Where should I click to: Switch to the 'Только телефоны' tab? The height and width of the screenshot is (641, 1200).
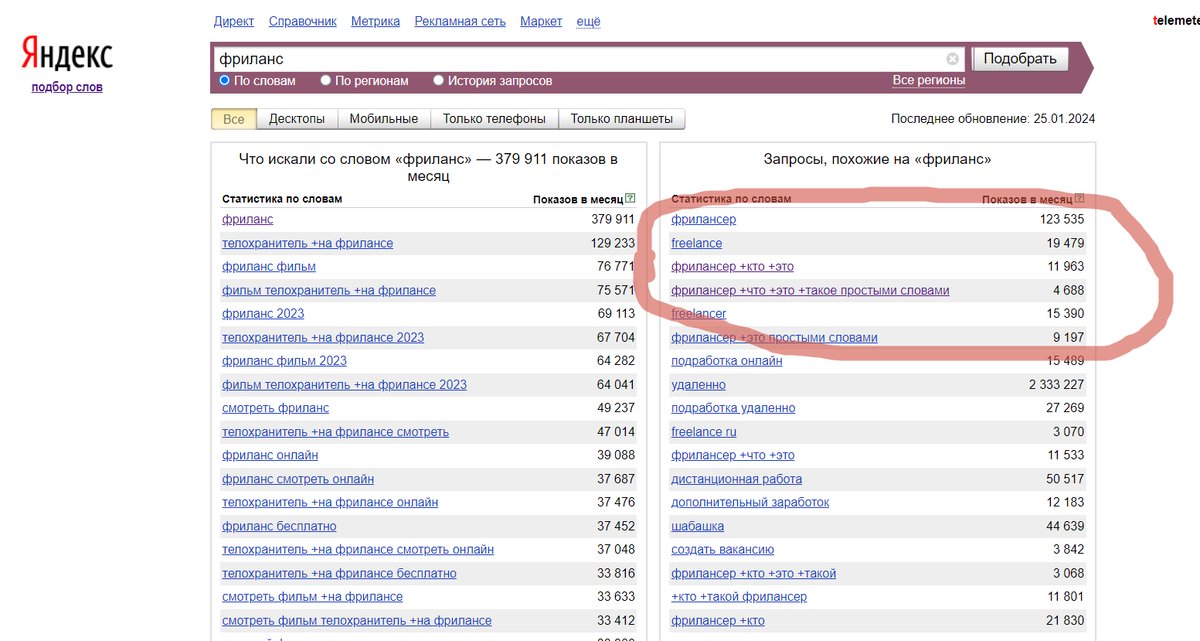[x=494, y=119]
